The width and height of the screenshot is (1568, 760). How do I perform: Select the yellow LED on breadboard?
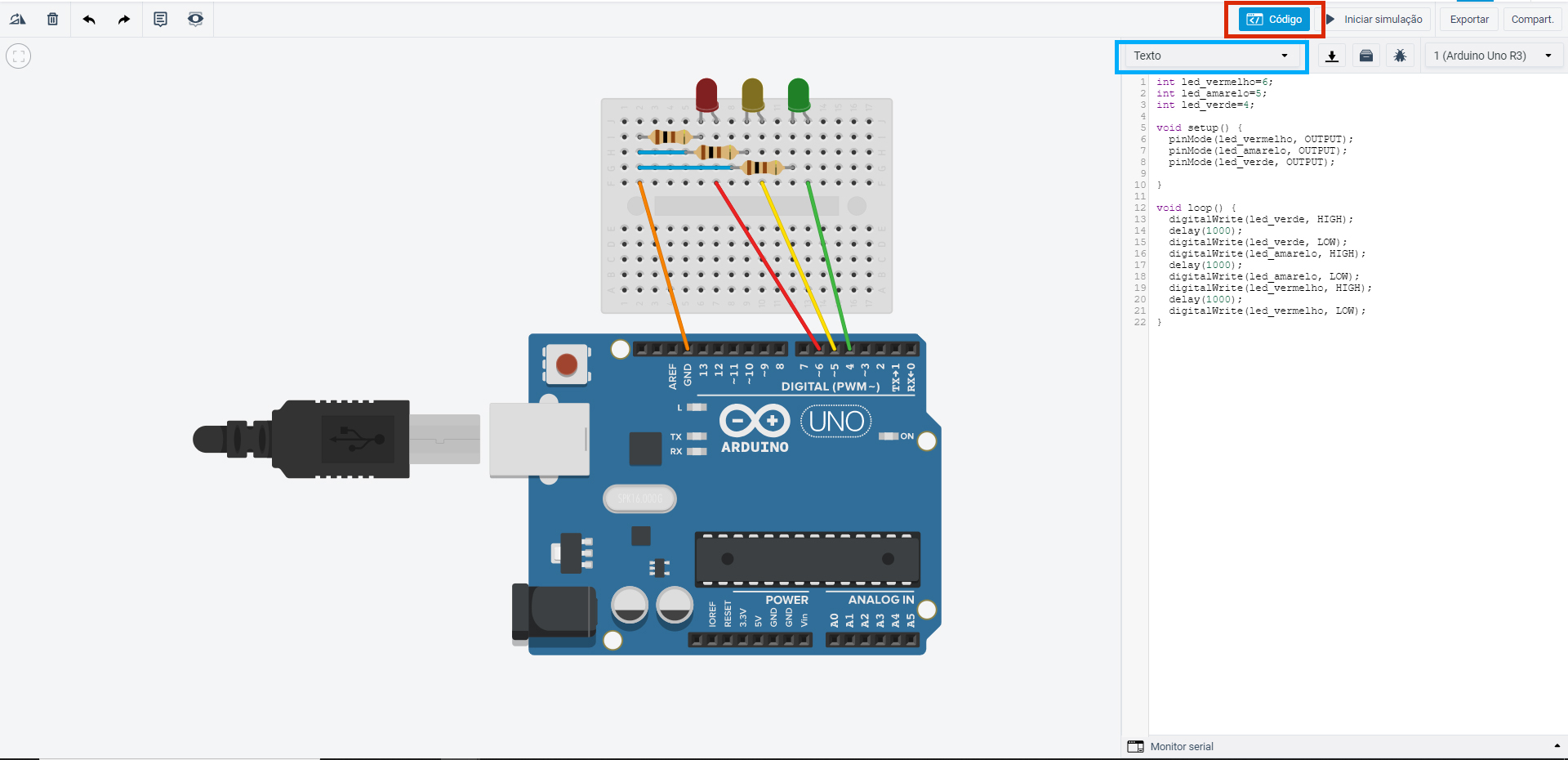click(753, 95)
